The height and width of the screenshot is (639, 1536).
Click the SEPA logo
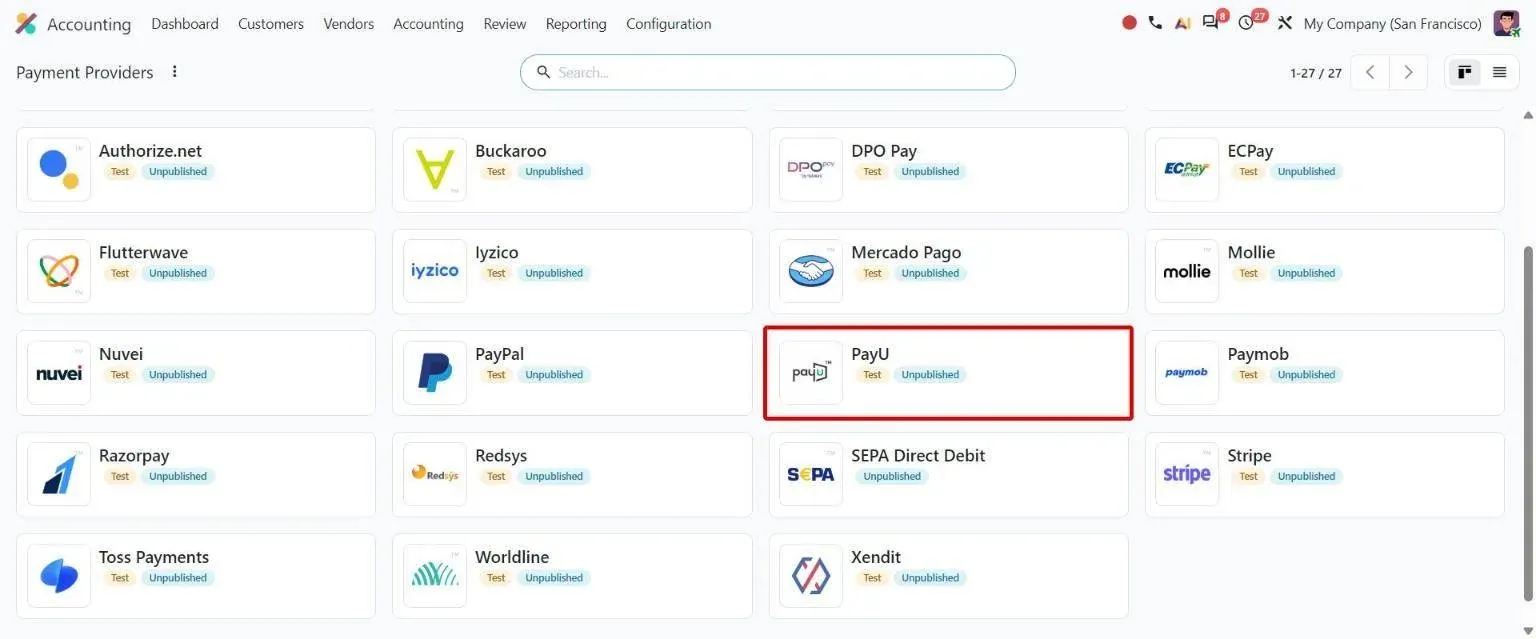(811, 474)
